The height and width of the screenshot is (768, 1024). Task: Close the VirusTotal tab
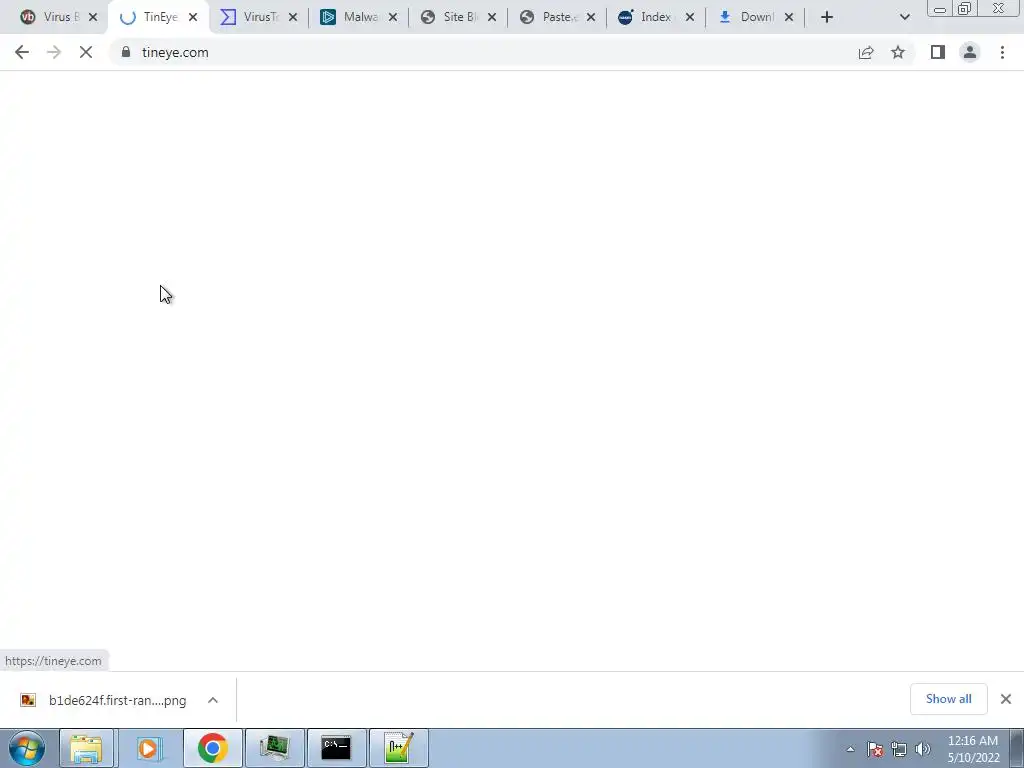(x=293, y=17)
